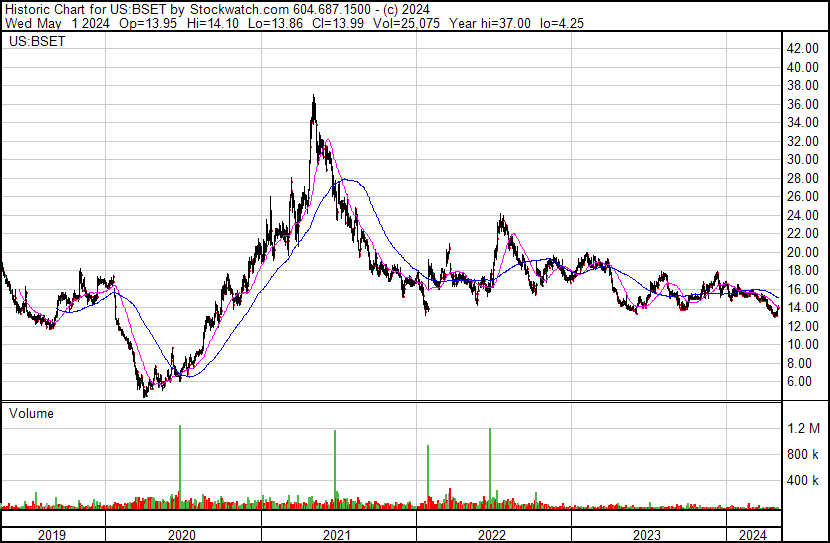Click the Cl=13.99 close value
The image size is (830, 543).
[338, 23]
